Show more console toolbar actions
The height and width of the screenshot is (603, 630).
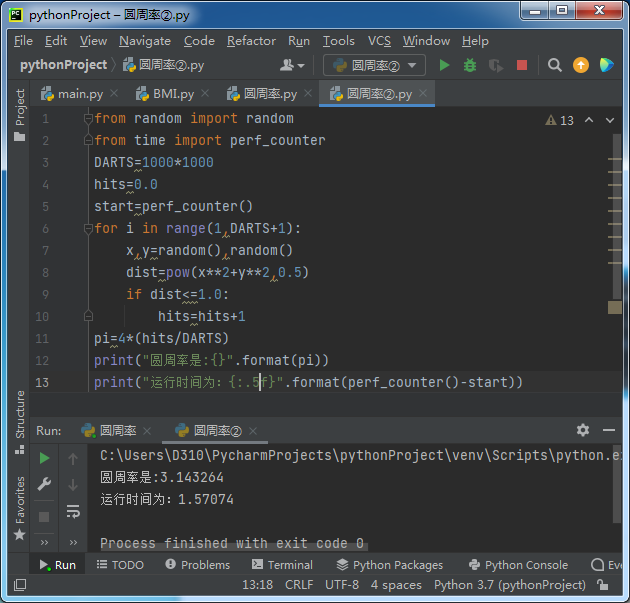pos(73,542)
